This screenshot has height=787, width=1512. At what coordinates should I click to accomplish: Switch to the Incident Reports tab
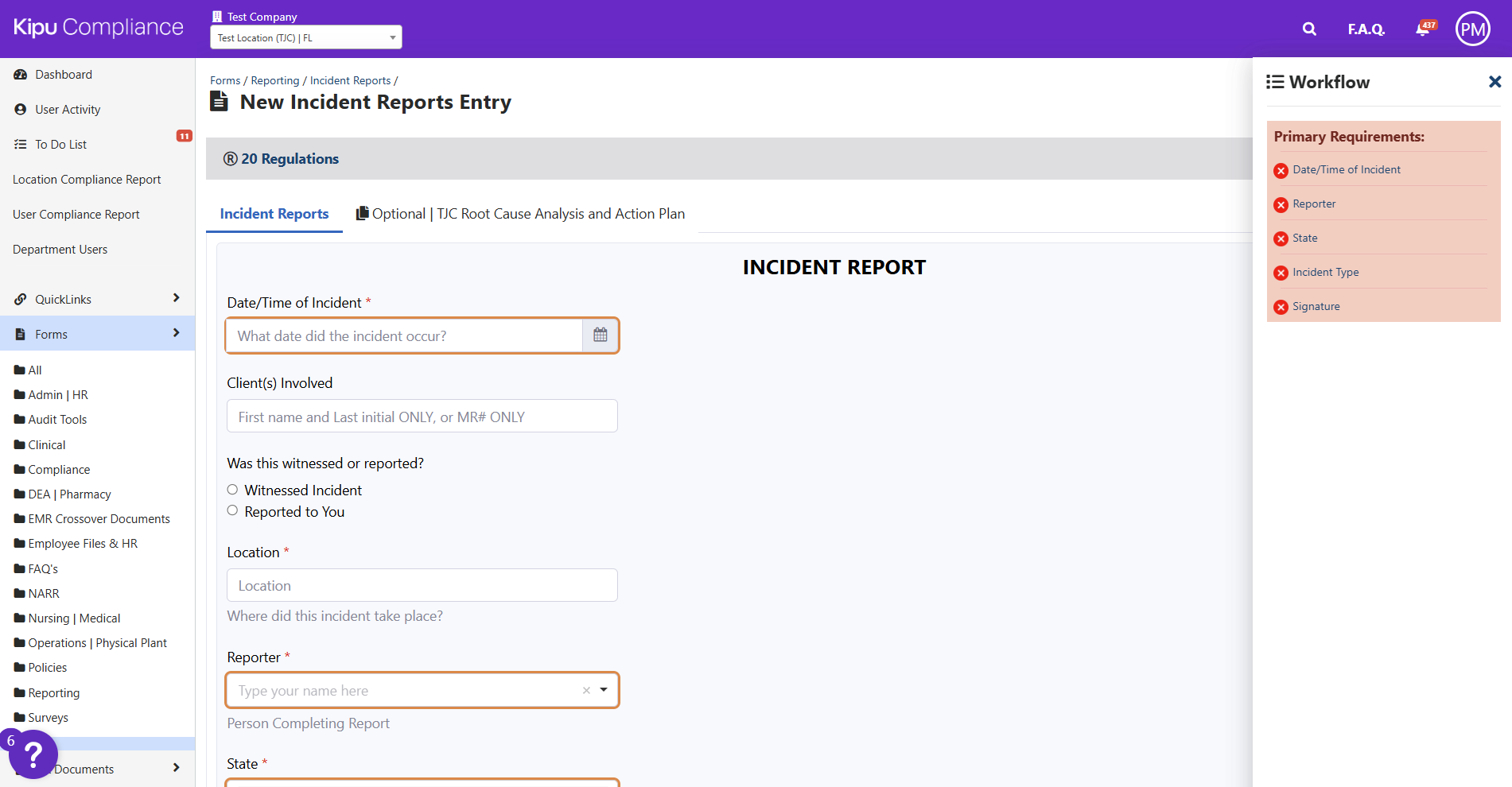coord(274,214)
